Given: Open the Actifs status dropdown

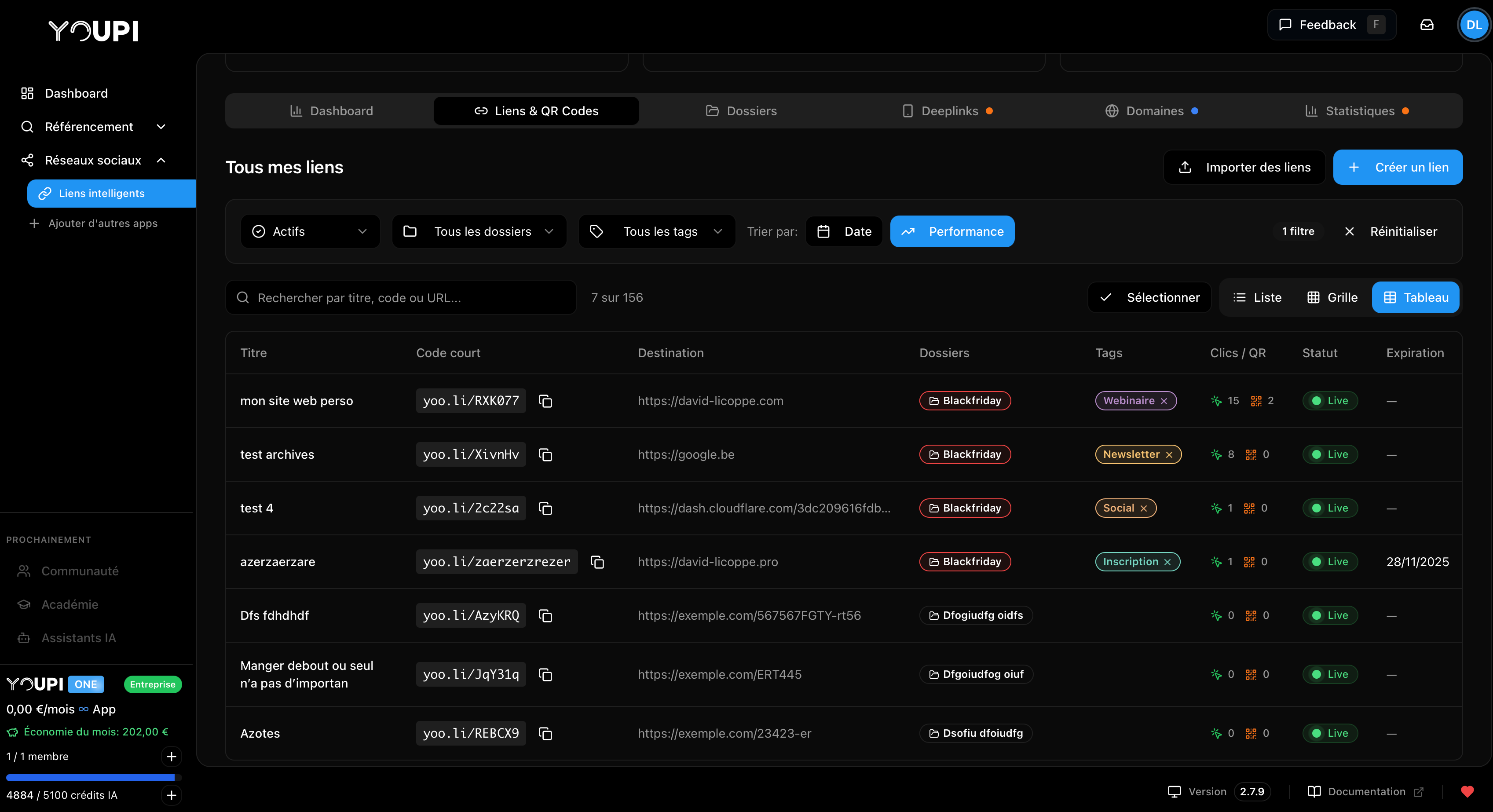Looking at the screenshot, I should tap(310, 231).
